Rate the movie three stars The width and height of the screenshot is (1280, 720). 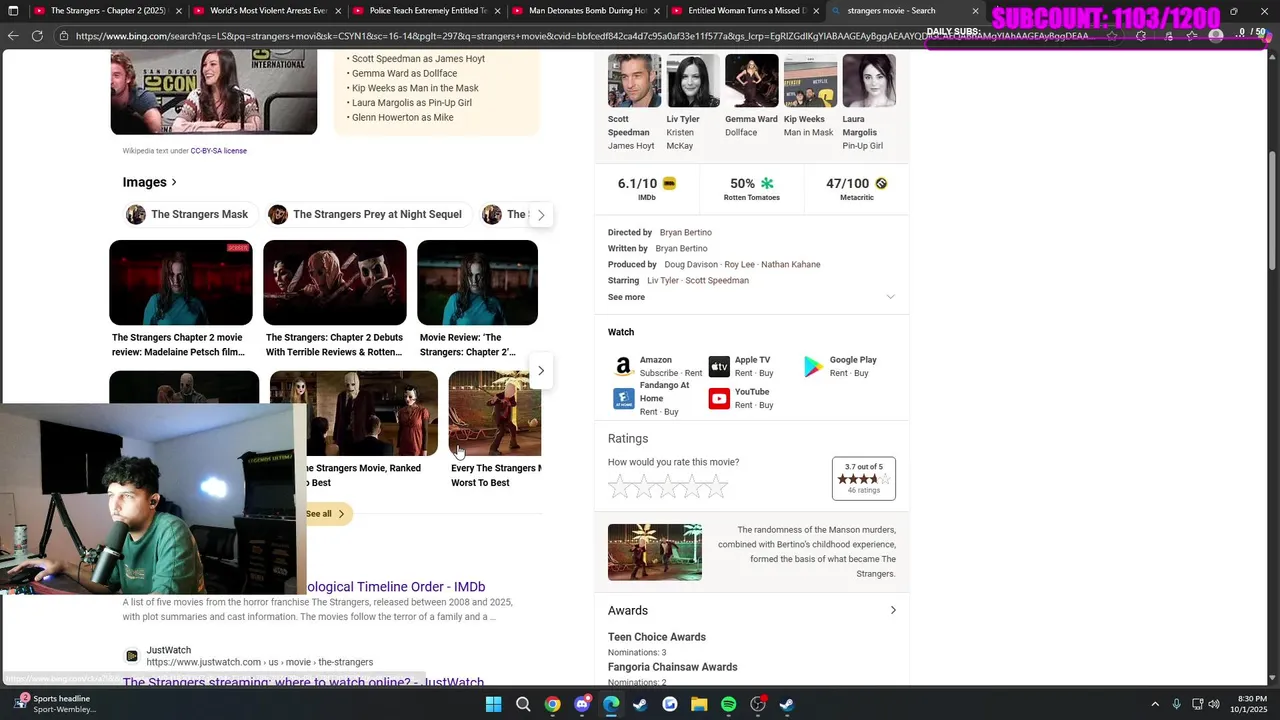(x=668, y=487)
